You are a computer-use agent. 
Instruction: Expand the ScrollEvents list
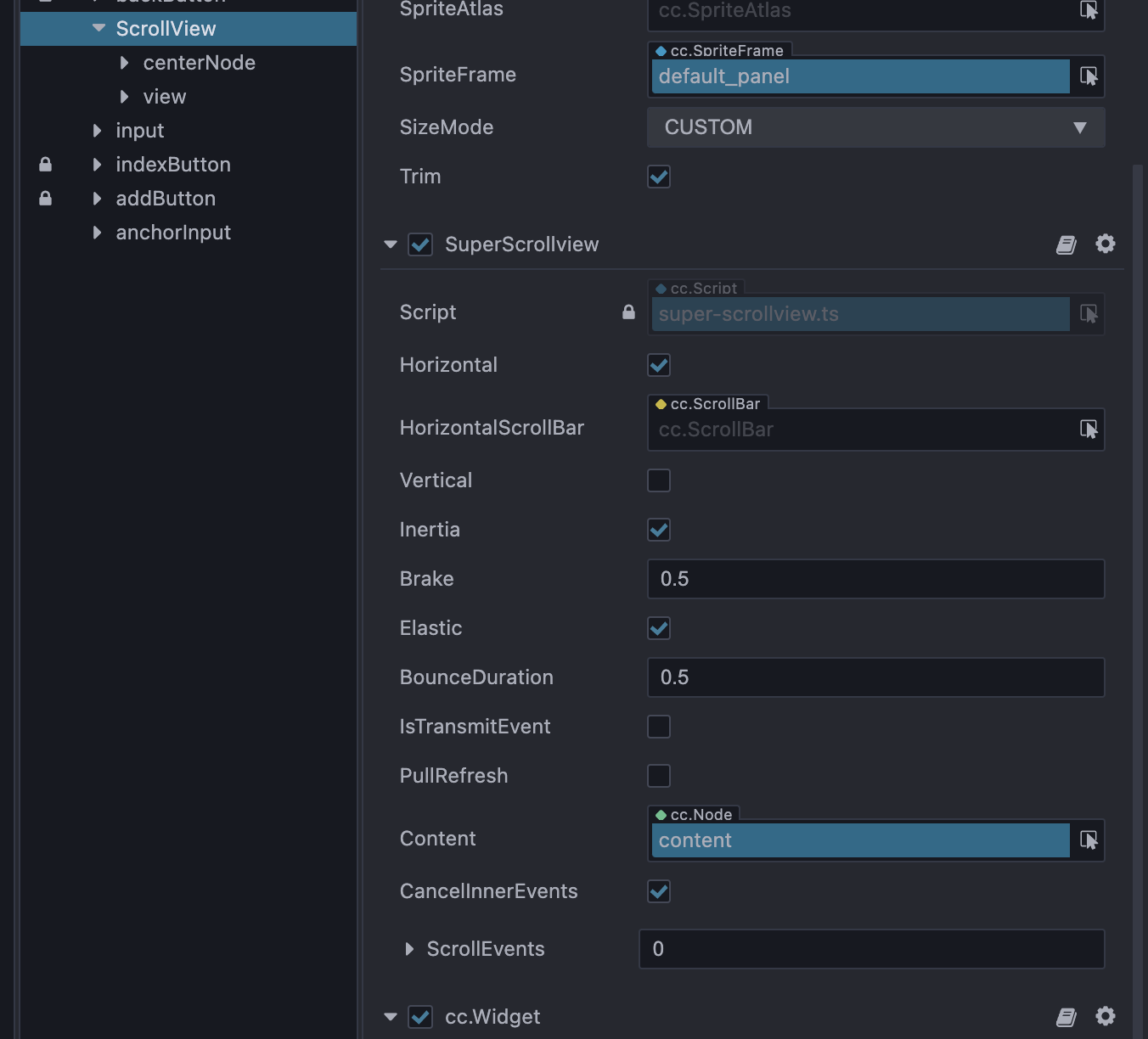pos(410,949)
